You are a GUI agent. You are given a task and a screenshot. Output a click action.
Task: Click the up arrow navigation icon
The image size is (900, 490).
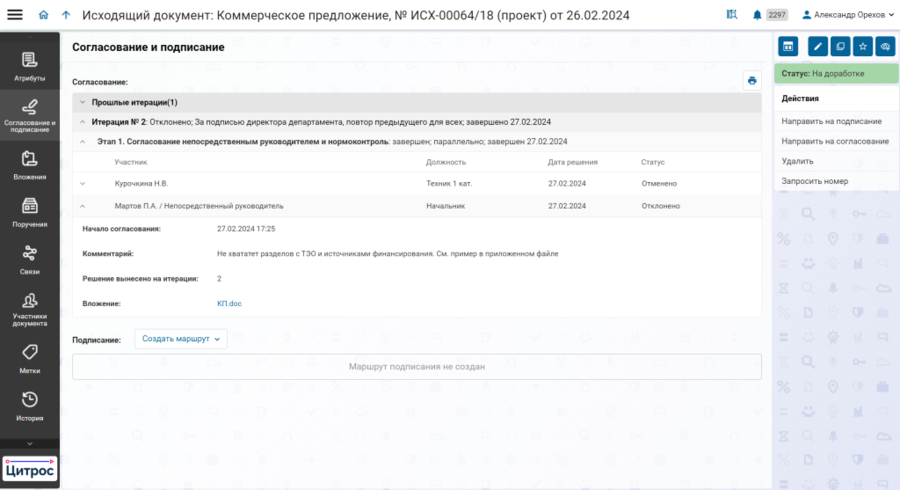coord(66,15)
